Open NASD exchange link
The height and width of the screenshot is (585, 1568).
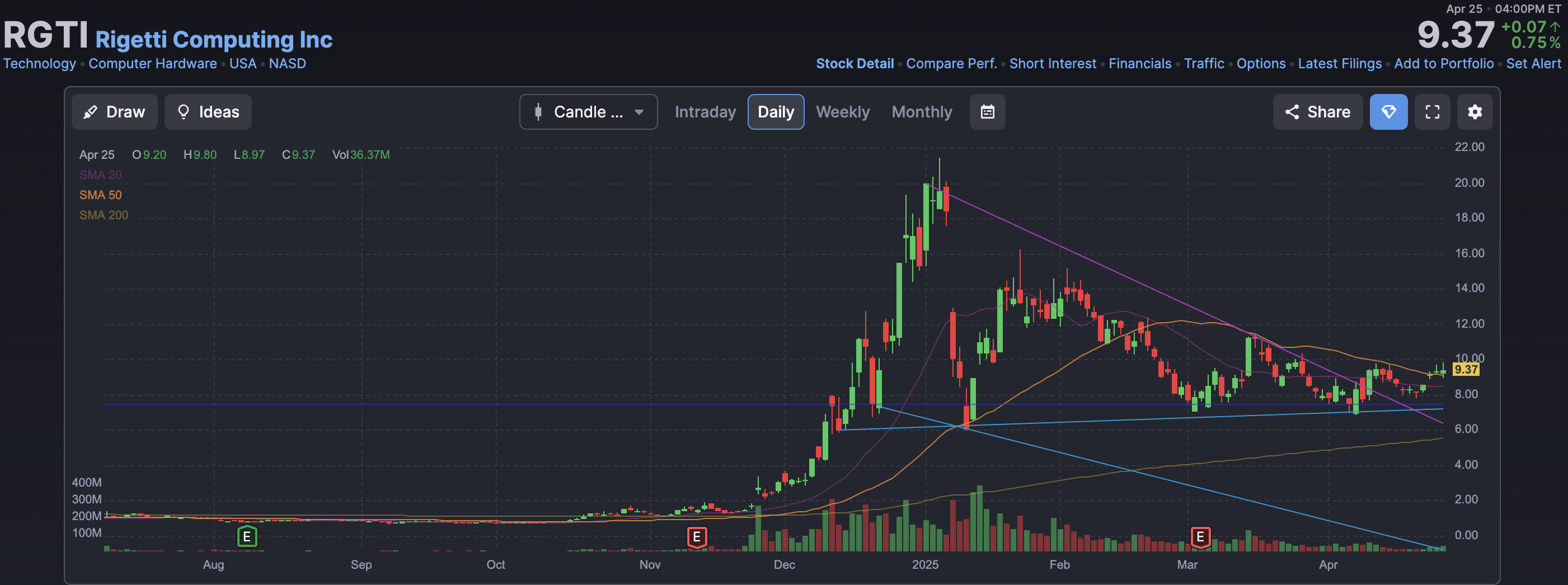click(x=287, y=63)
